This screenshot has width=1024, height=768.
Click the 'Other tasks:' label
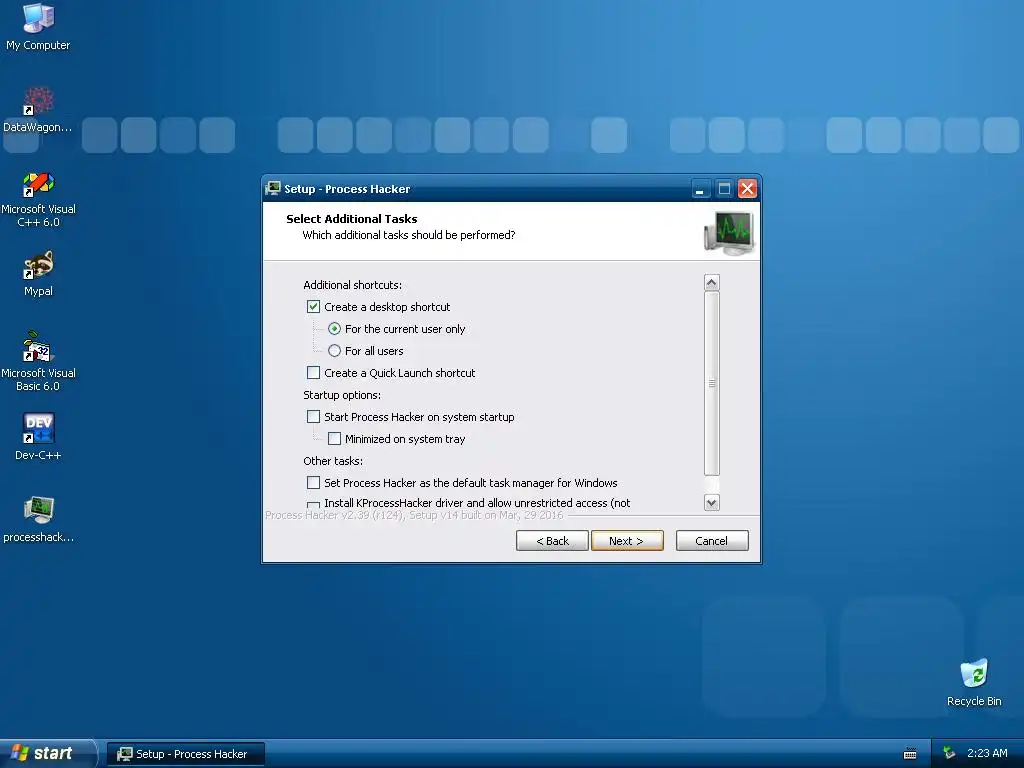tap(333, 461)
